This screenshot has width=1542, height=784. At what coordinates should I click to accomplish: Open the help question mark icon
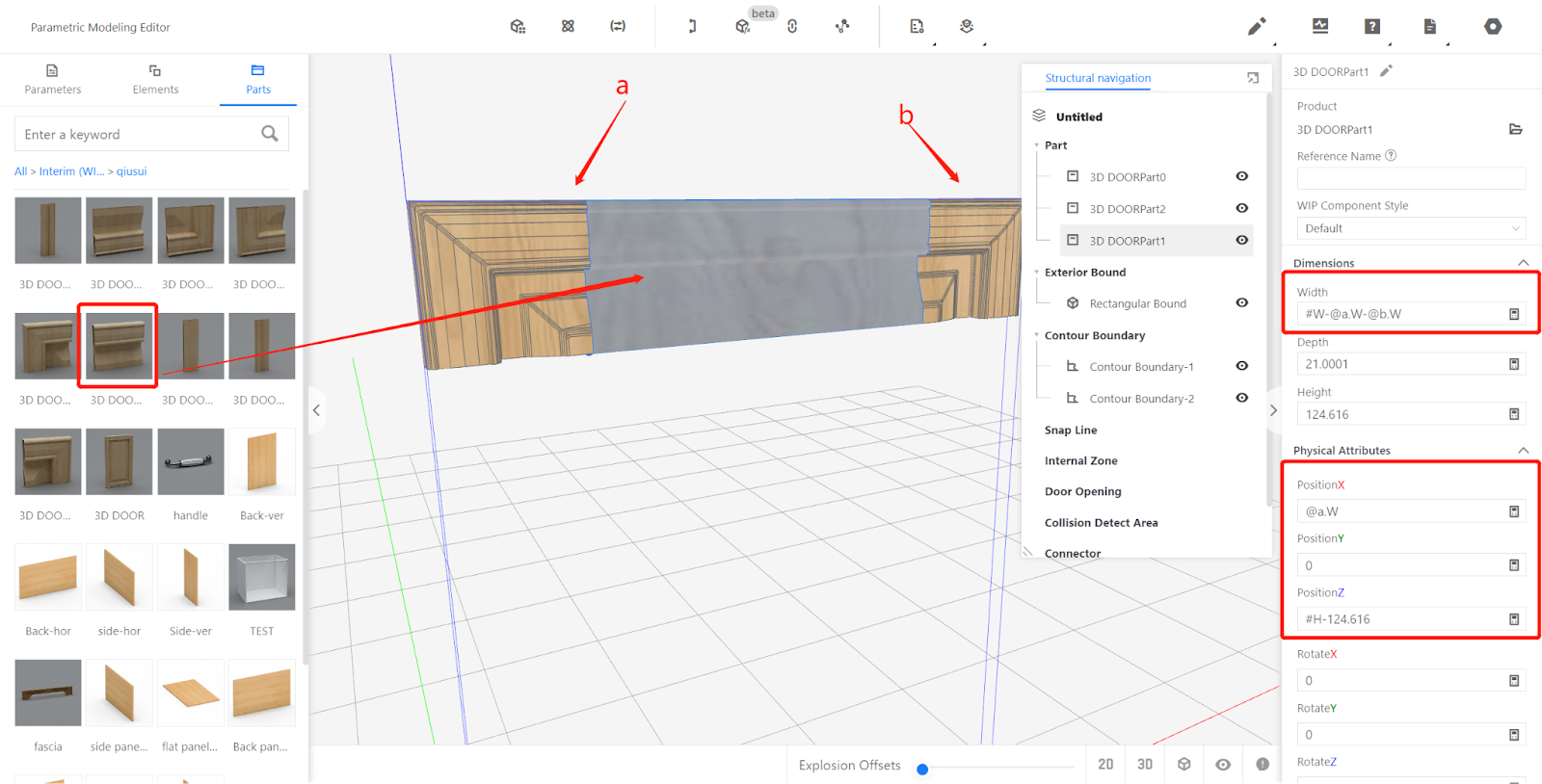(1371, 27)
